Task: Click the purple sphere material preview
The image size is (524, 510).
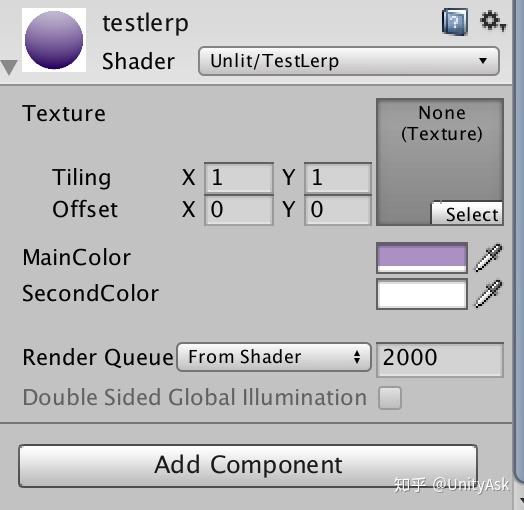Action: click(x=54, y=40)
